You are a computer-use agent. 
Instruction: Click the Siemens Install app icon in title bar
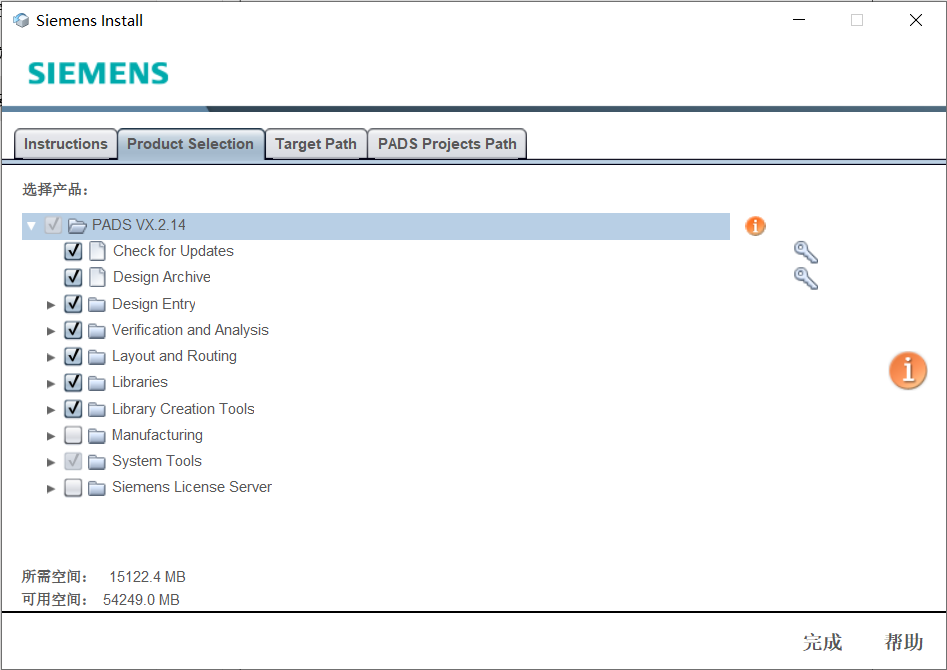coord(21,21)
